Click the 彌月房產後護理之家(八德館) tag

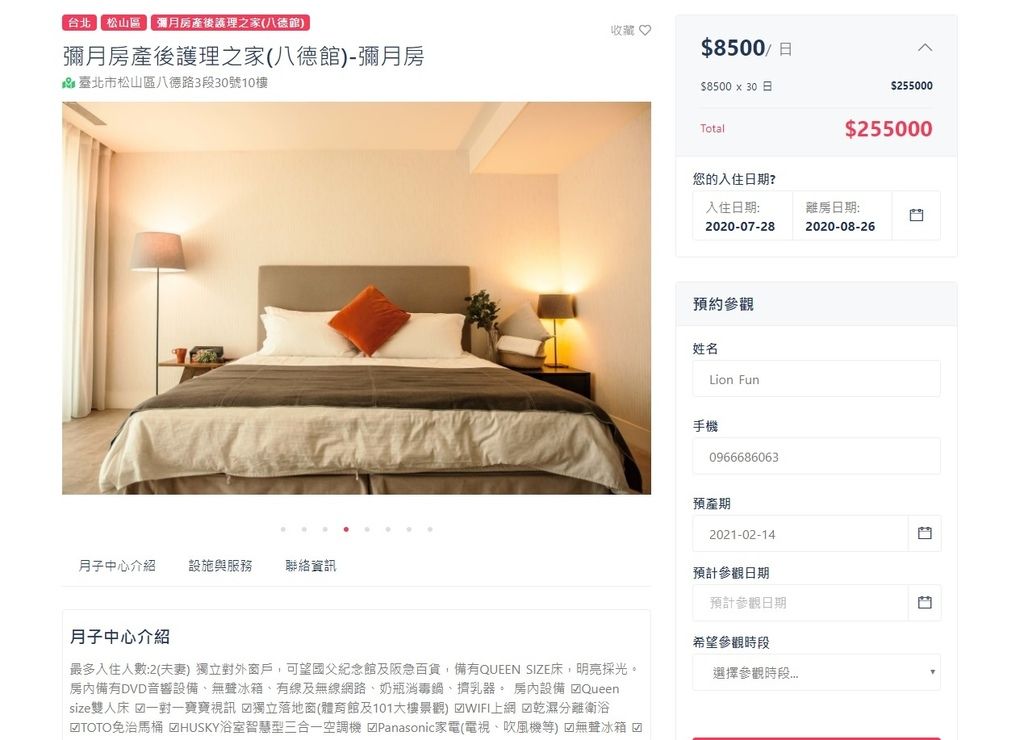[231, 22]
